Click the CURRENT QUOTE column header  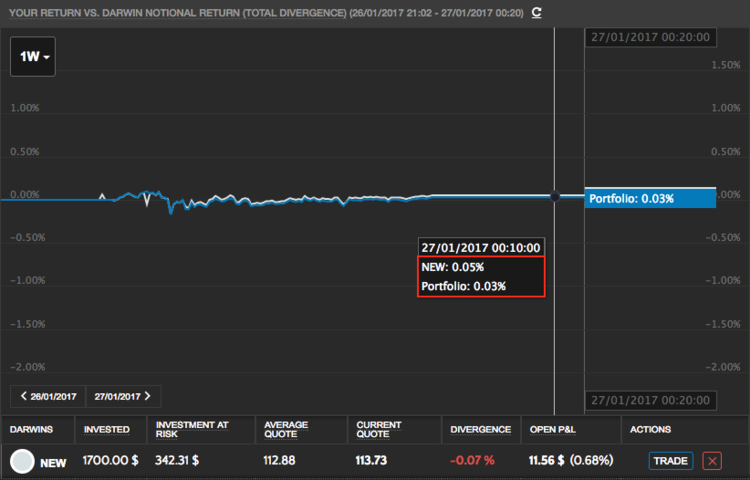click(x=378, y=429)
